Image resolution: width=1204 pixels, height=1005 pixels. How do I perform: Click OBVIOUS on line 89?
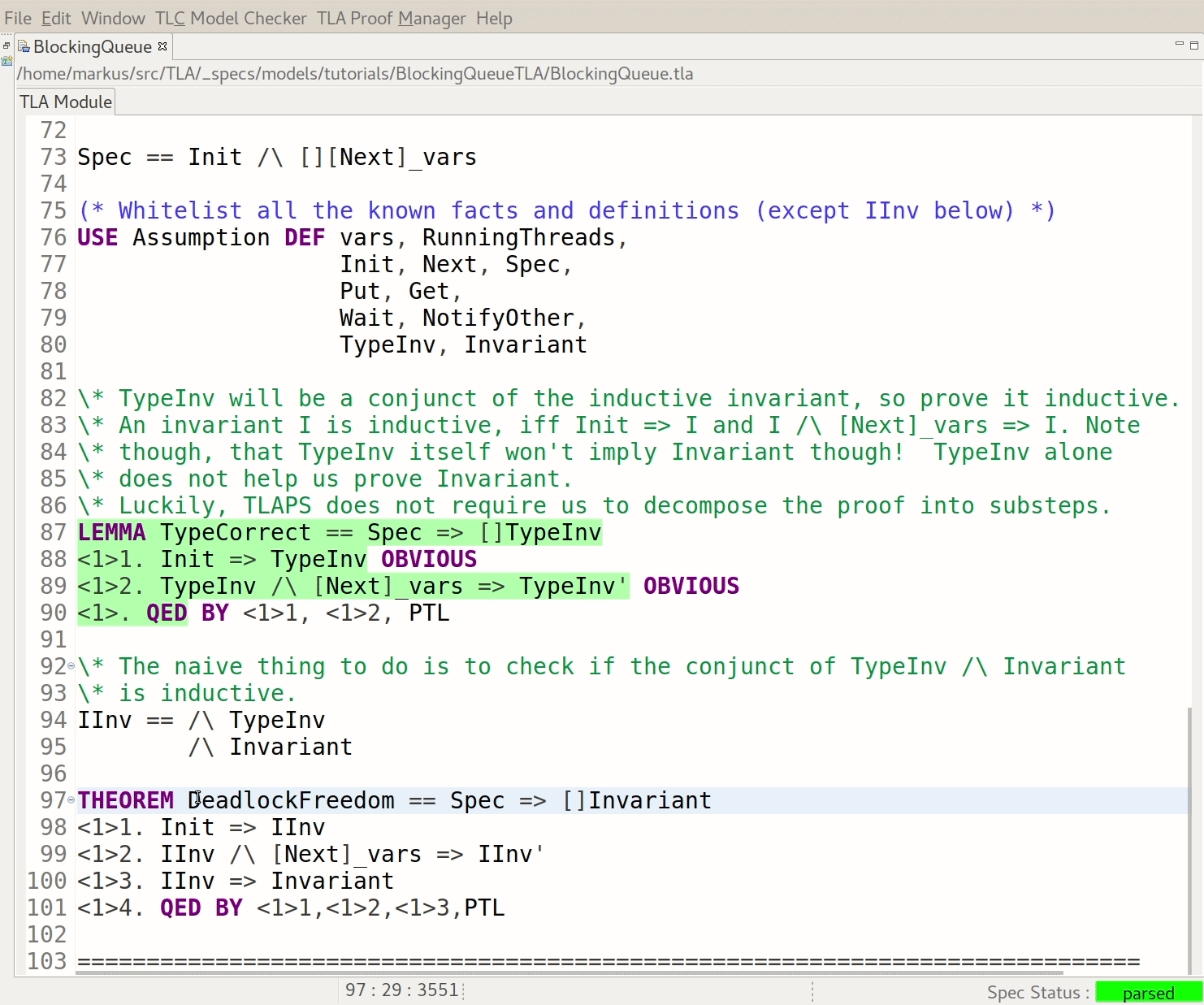point(691,587)
